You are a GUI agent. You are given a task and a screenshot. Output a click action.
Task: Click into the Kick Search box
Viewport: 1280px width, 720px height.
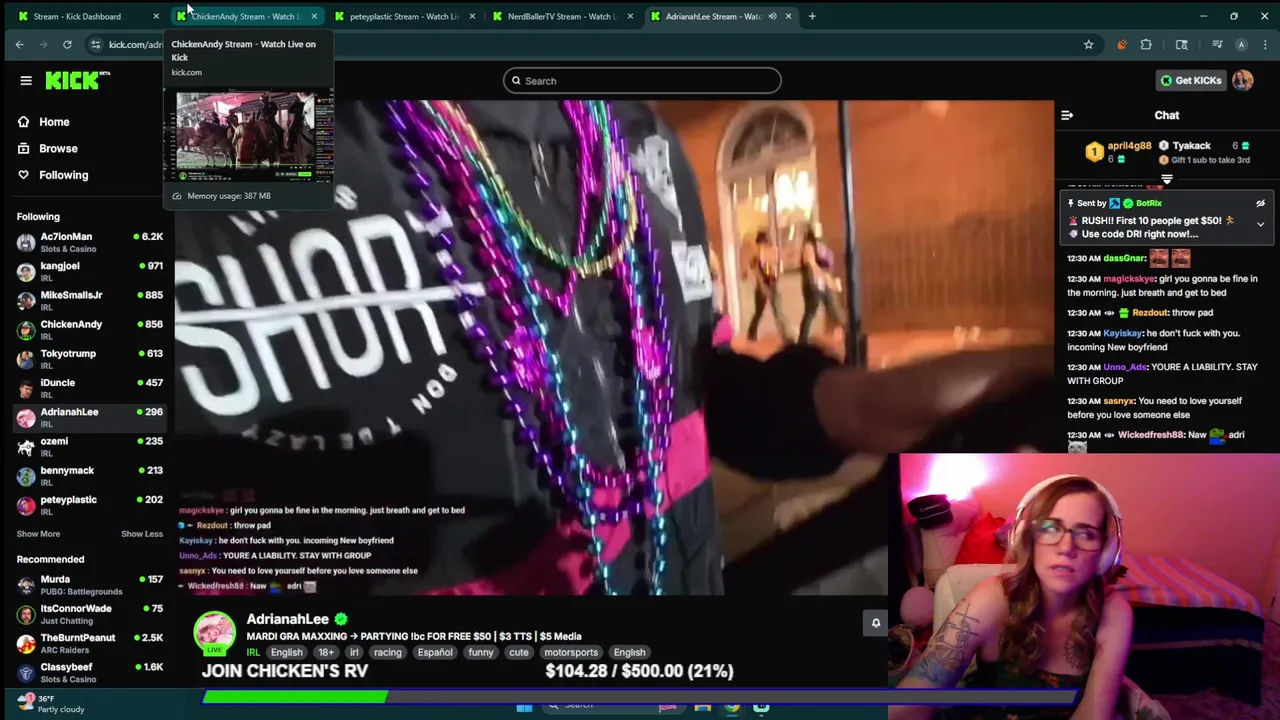[x=642, y=81]
